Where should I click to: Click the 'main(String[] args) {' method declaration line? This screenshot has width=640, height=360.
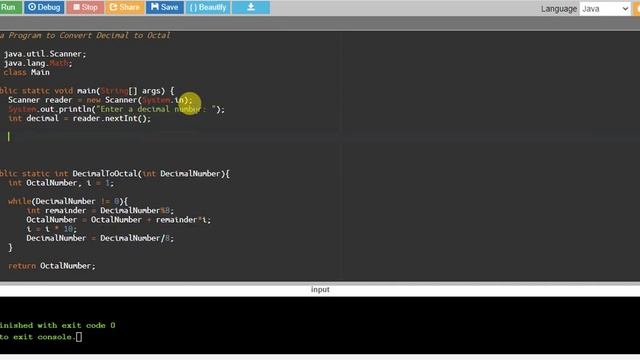coord(87,91)
